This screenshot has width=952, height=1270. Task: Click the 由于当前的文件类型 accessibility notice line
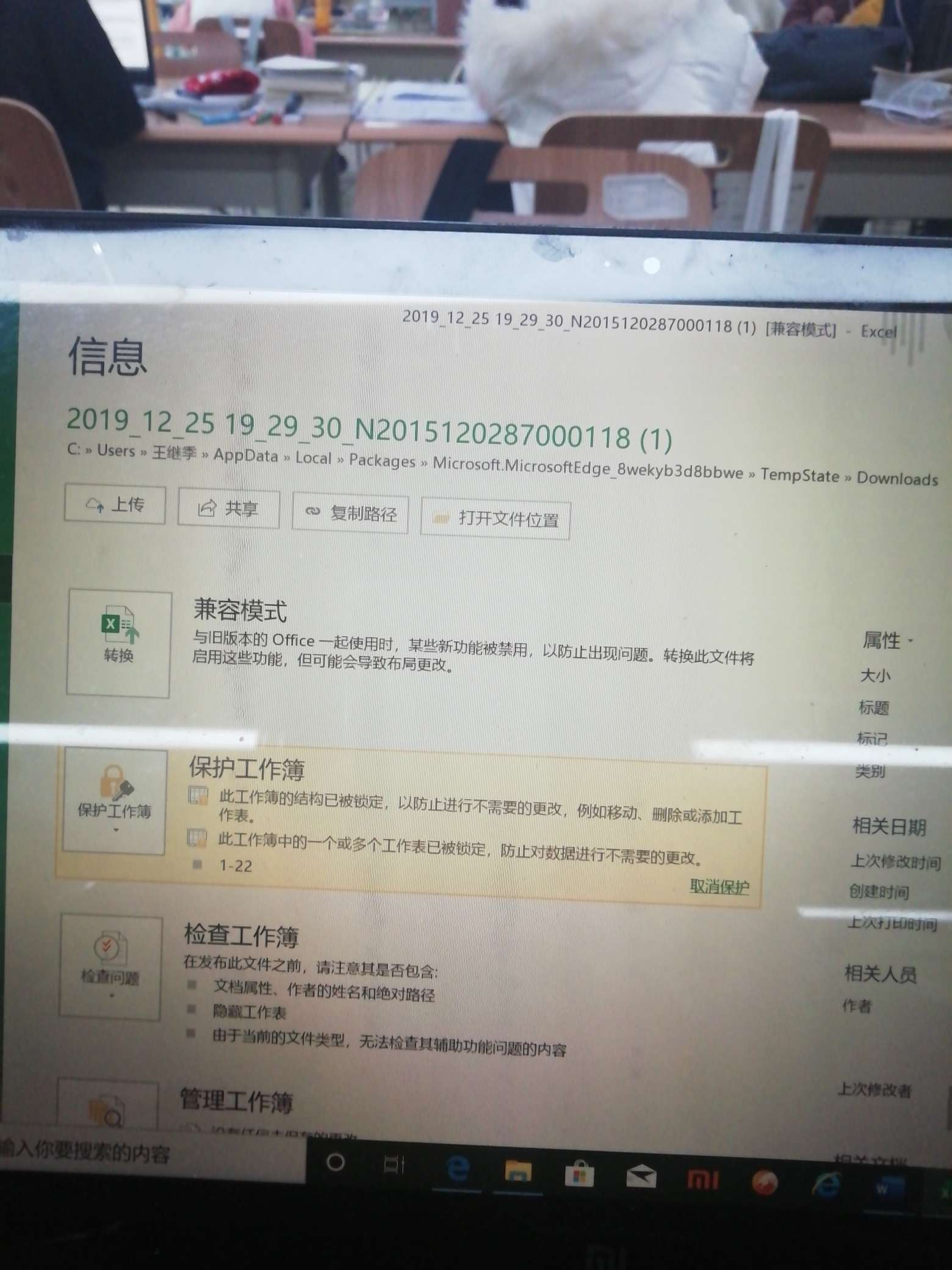tap(389, 1043)
